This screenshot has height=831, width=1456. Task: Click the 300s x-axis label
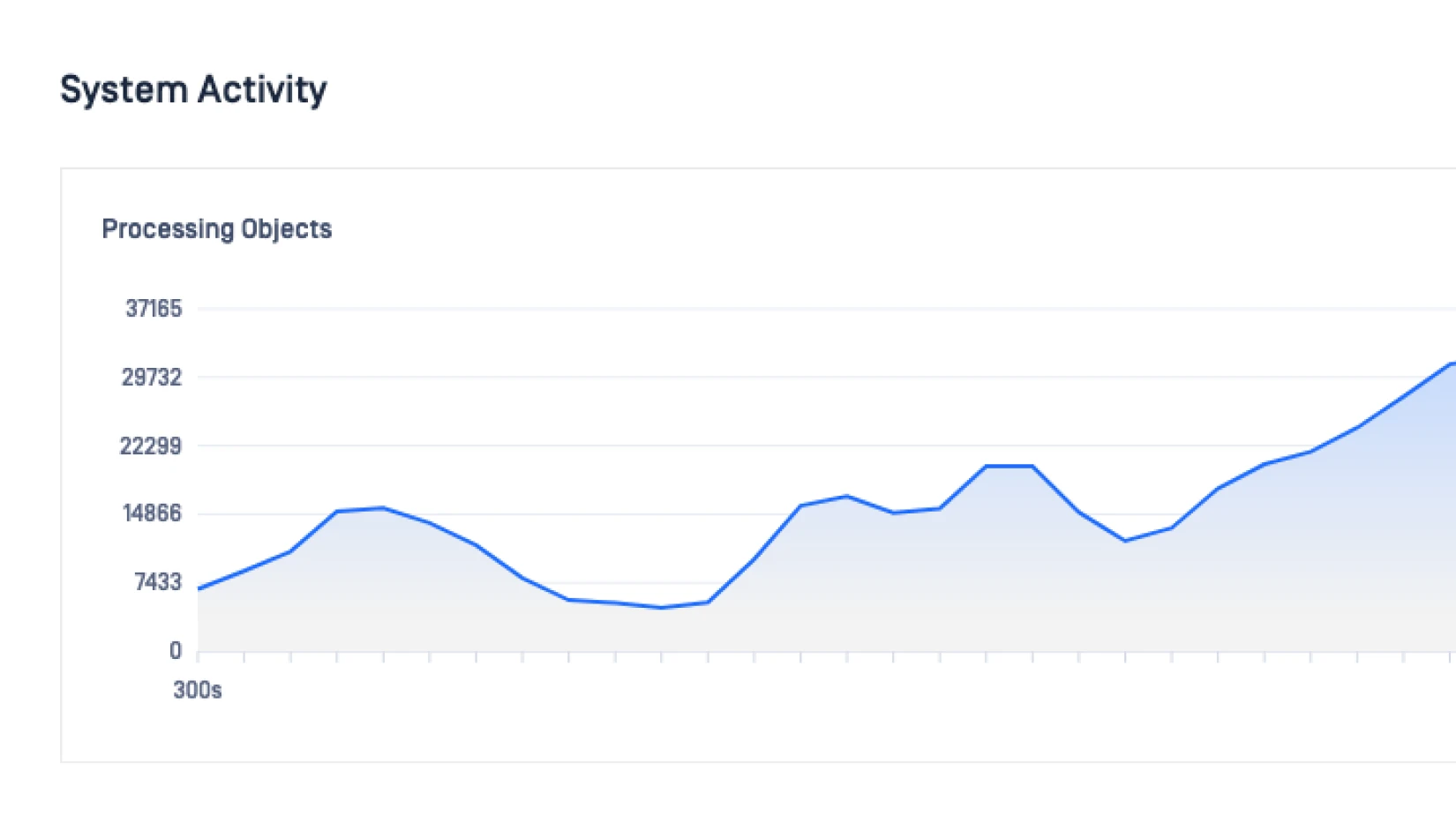[198, 690]
